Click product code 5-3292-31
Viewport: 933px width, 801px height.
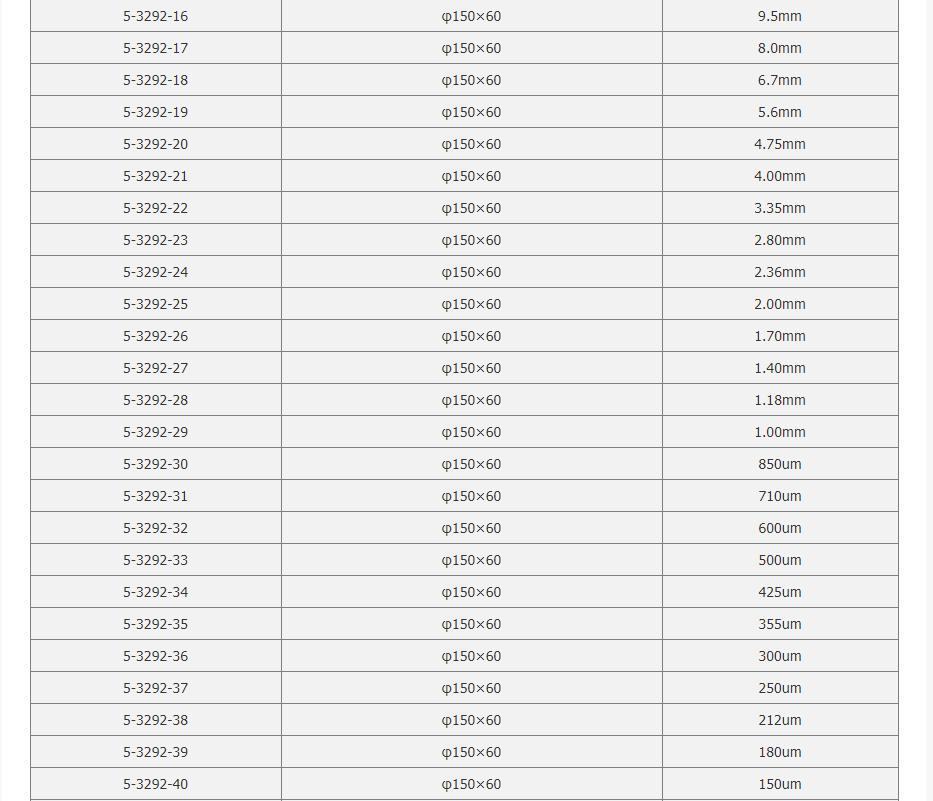point(155,496)
